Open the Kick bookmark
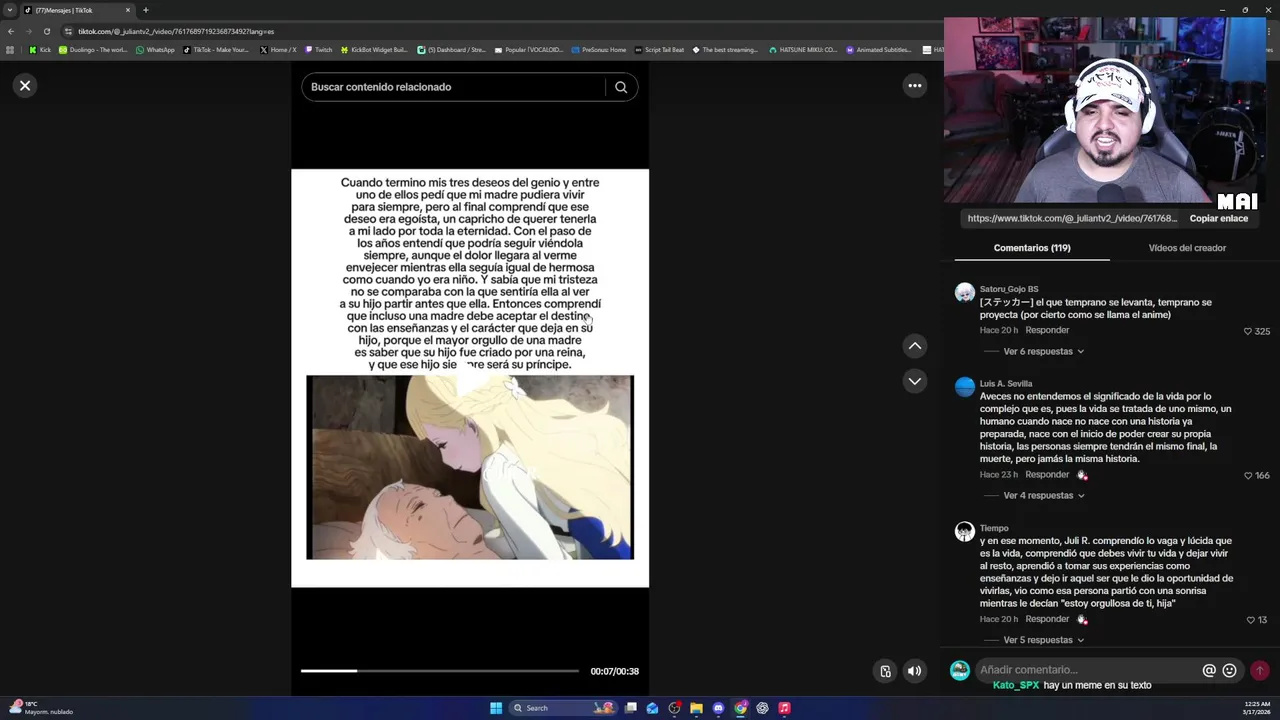The height and width of the screenshot is (720, 1280). pyautogui.click(x=40, y=49)
